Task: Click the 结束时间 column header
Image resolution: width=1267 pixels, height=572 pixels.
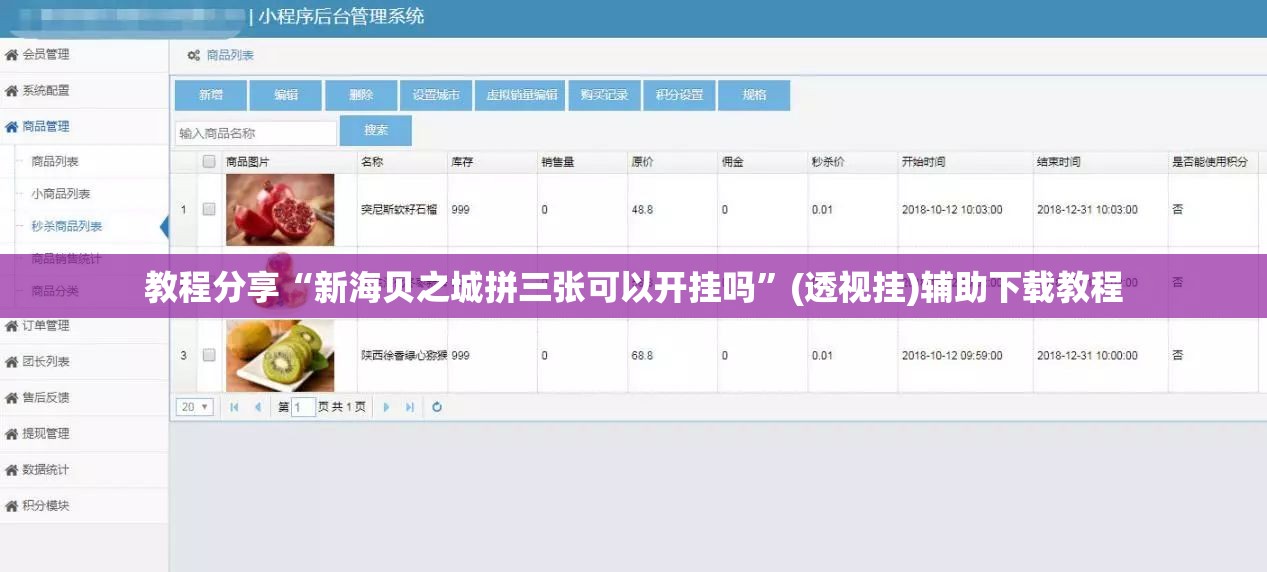Action: pyautogui.click(x=1058, y=161)
